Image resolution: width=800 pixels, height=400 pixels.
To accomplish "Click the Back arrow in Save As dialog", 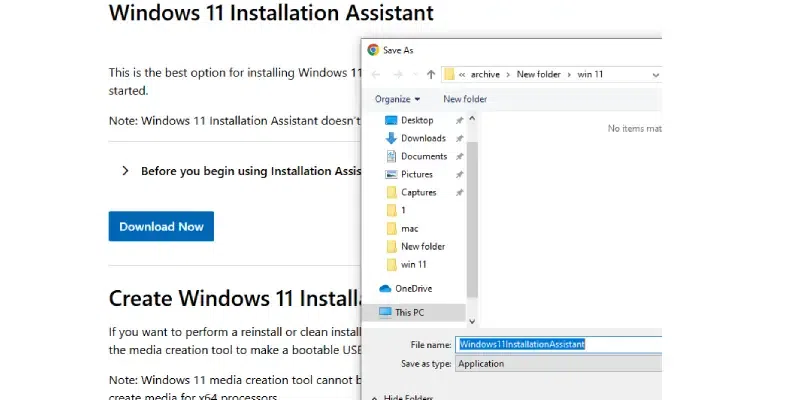I will (x=376, y=74).
